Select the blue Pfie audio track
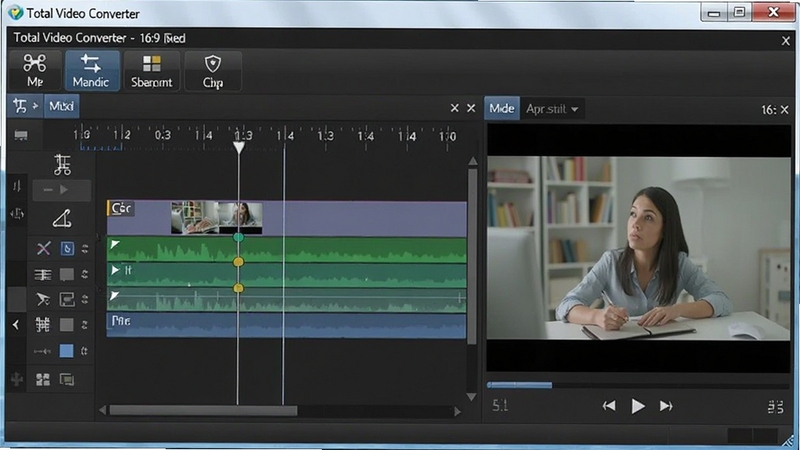The width and height of the screenshot is (800, 450). click(x=286, y=326)
